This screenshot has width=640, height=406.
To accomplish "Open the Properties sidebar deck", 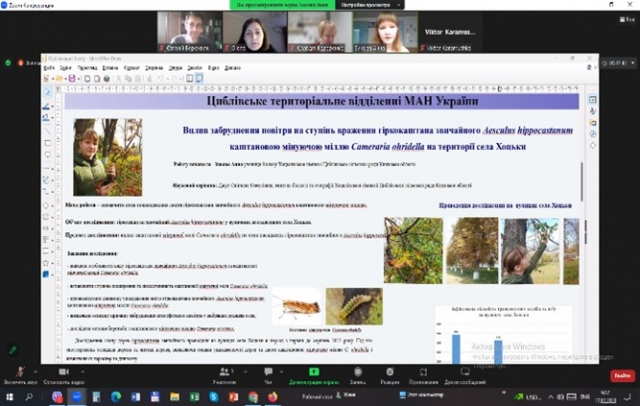I will pos(593,100).
